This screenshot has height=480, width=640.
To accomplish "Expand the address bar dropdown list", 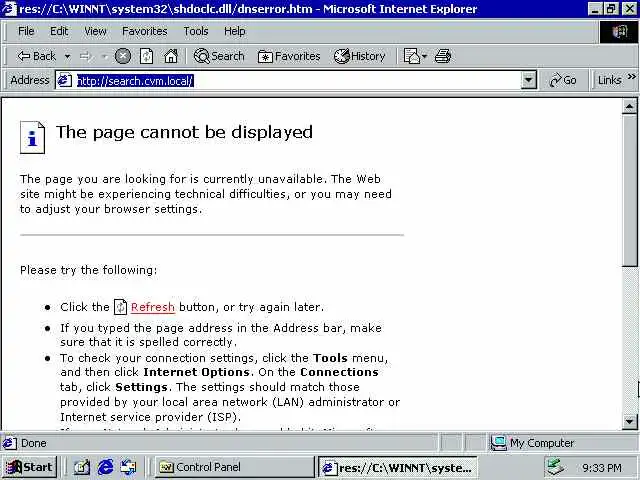I will pos(529,80).
